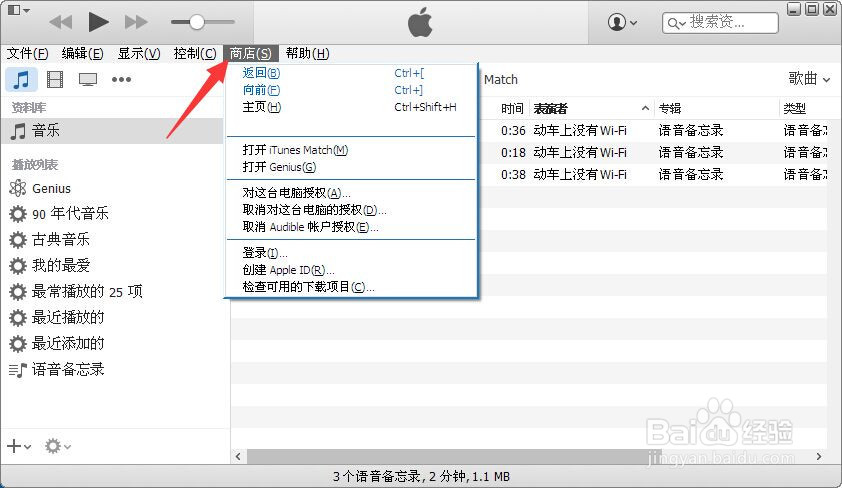This screenshot has height=488, width=842.
Task: Open the 文件(F) menu
Action: point(27,53)
